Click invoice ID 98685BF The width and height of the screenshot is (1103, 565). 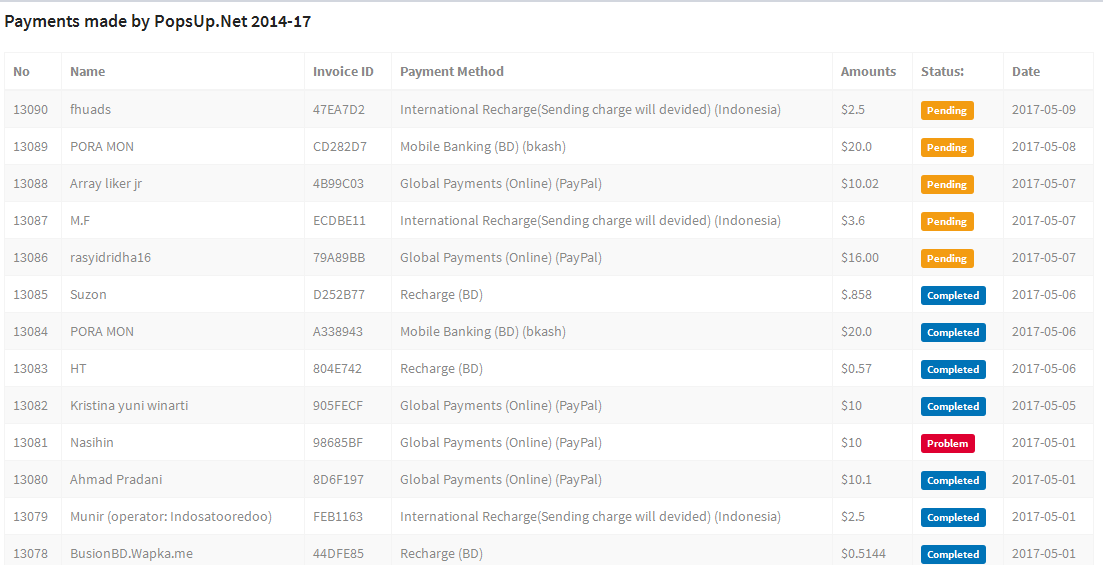click(338, 442)
